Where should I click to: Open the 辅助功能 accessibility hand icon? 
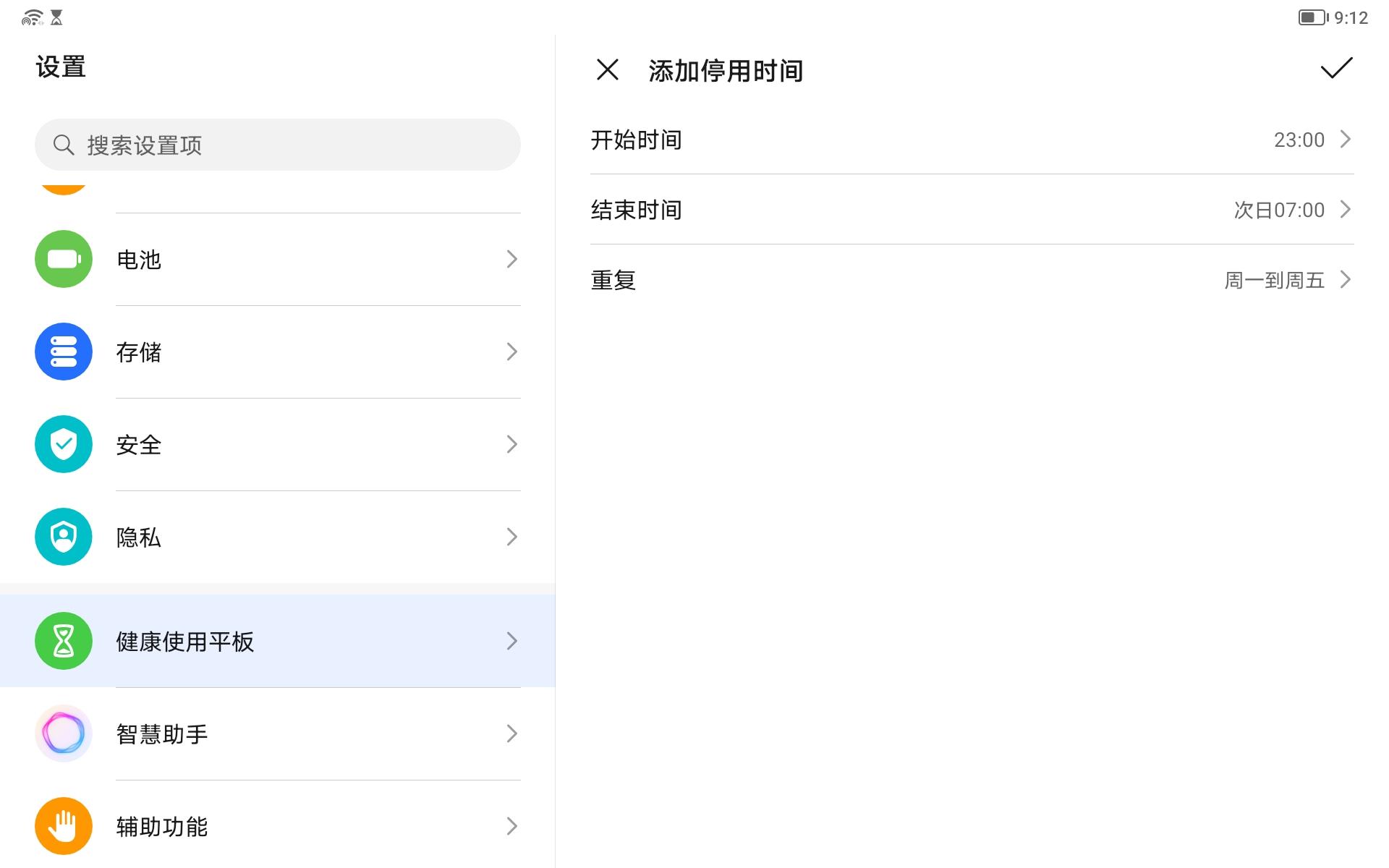click(x=63, y=825)
